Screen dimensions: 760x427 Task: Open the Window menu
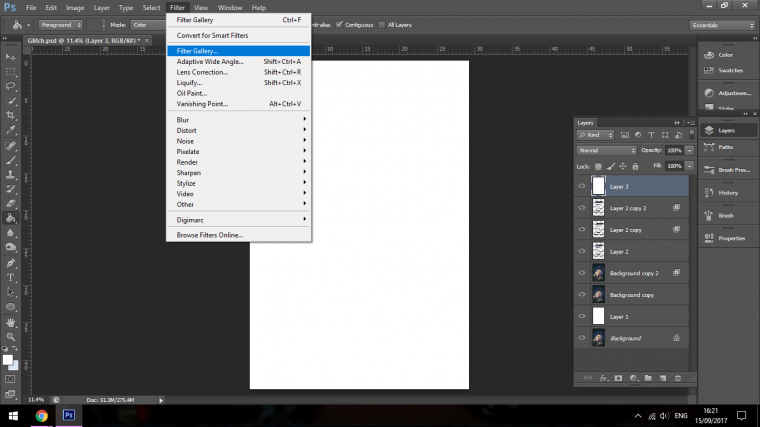tap(230, 8)
